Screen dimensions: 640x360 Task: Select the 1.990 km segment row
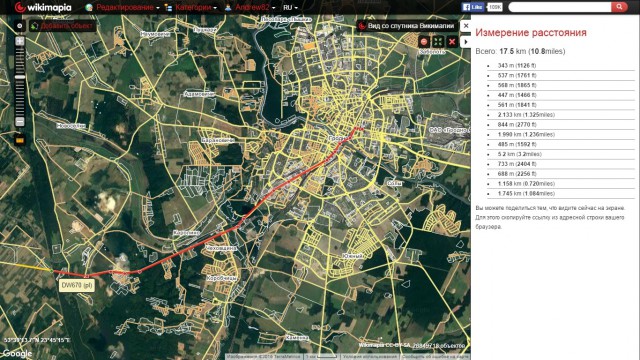coord(560,134)
